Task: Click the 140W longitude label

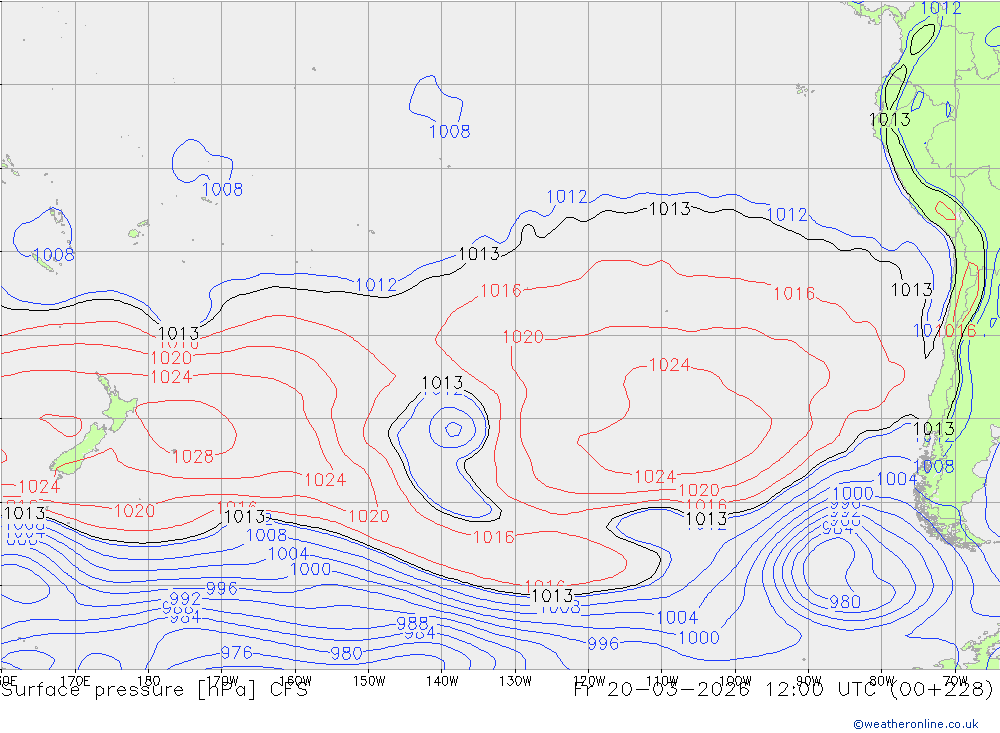Action: tap(442, 681)
